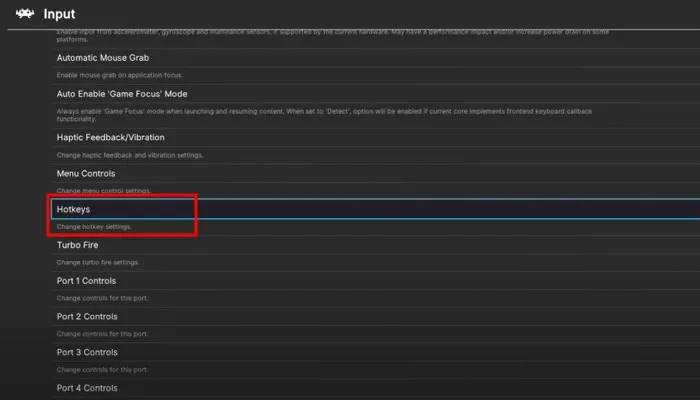Click 'Change haptic feedback and vibration settings.' text
Image resolution: width=700 pixels, height=400 pixels.
(129, 155)
